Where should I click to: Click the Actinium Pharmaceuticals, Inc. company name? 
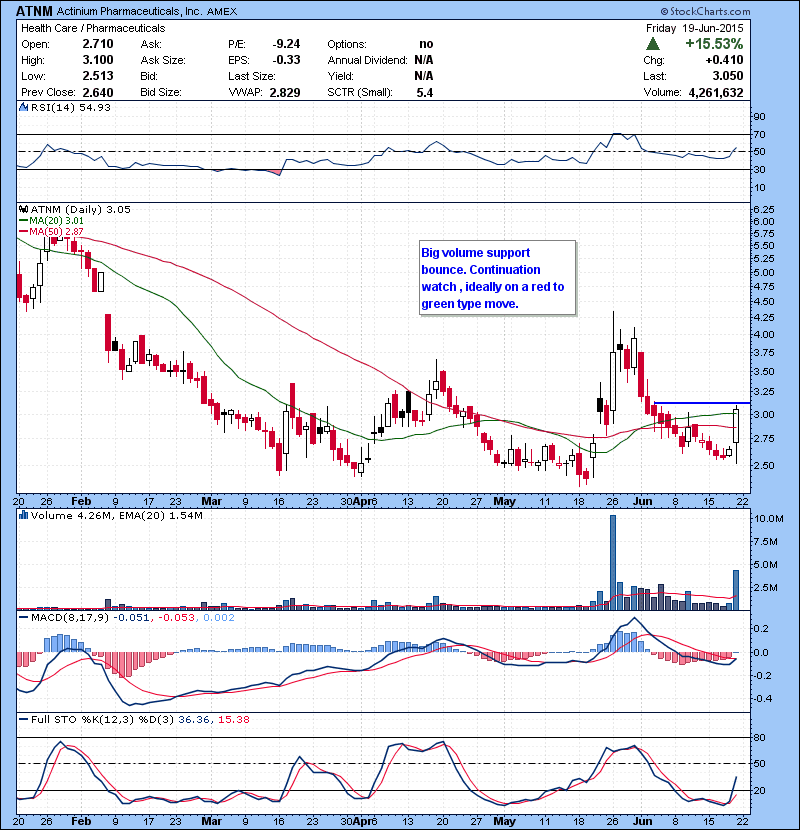(x=129, y=11)
